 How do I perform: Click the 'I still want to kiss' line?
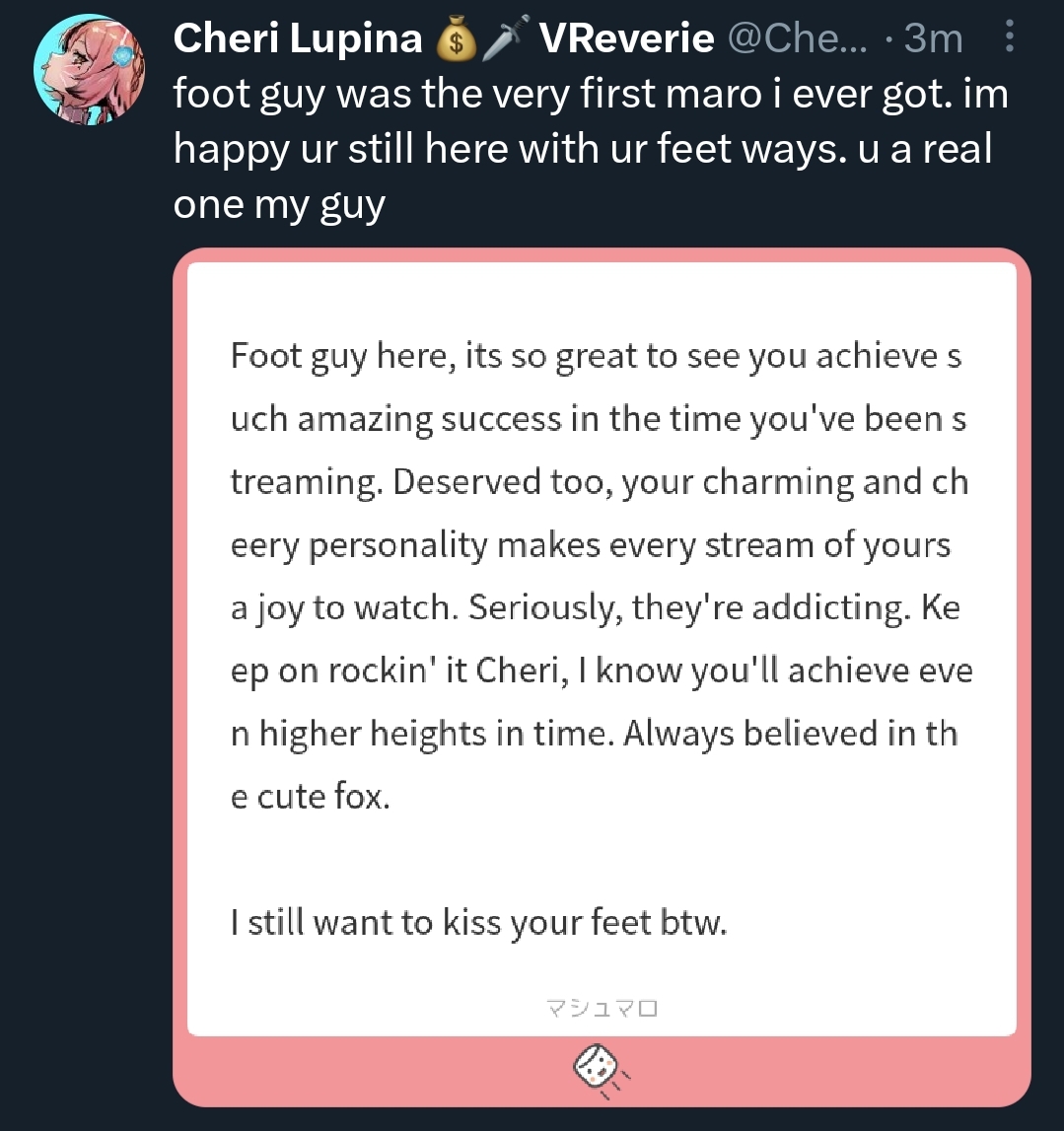[479, 923]
